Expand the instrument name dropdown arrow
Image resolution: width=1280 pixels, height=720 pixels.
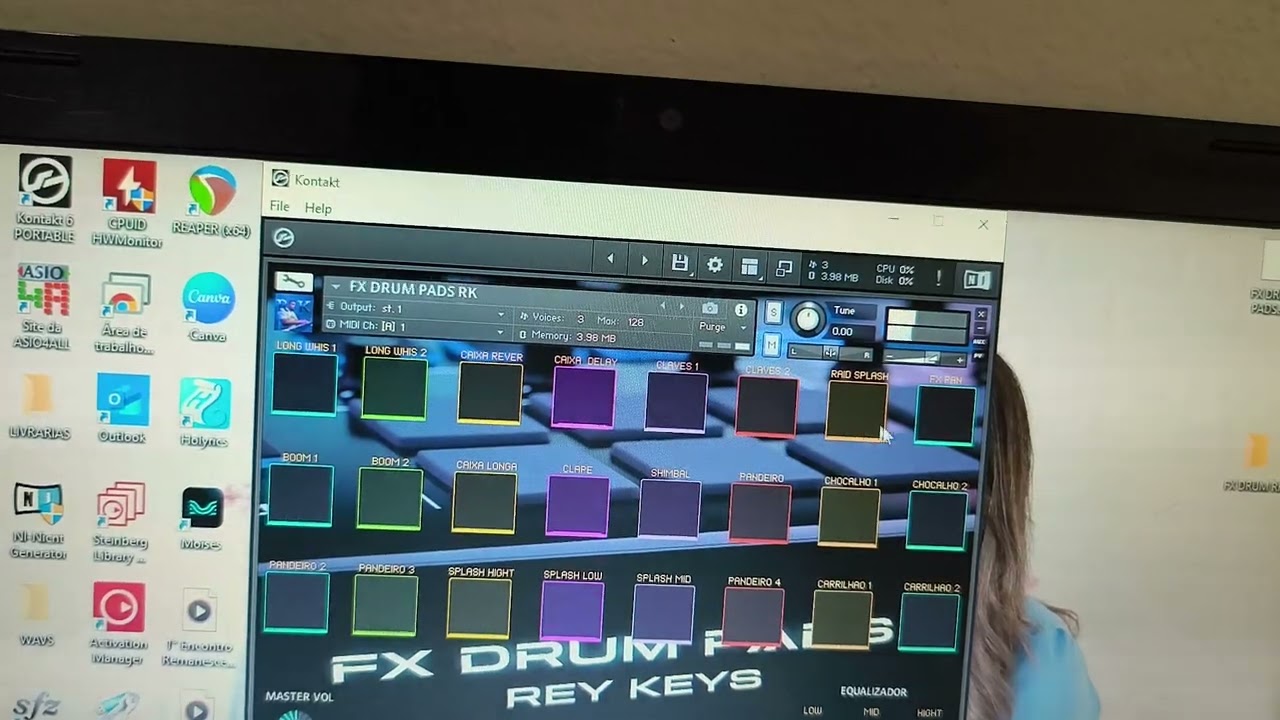pyautogui.click(x=335, y=287)
